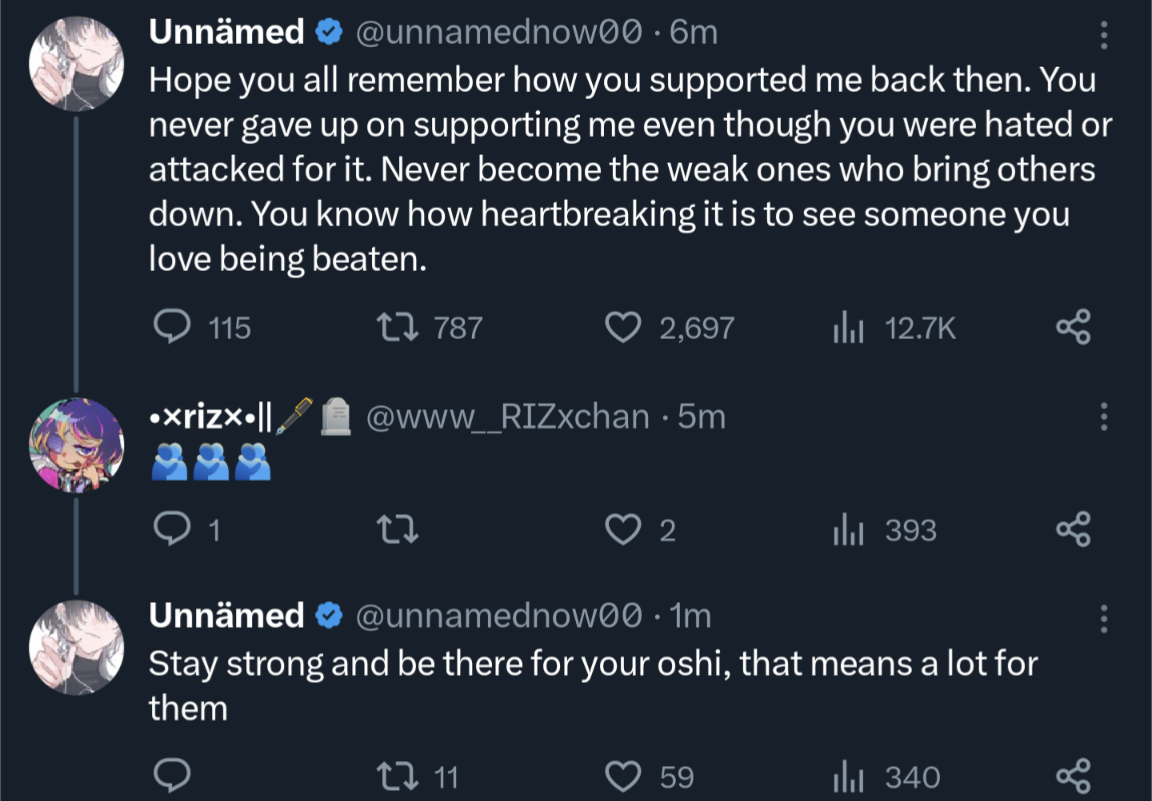This screenshot has width=1152, height=801.
Task: Share the first Unnämed tweet
Action: click(x=1073, y=327)
